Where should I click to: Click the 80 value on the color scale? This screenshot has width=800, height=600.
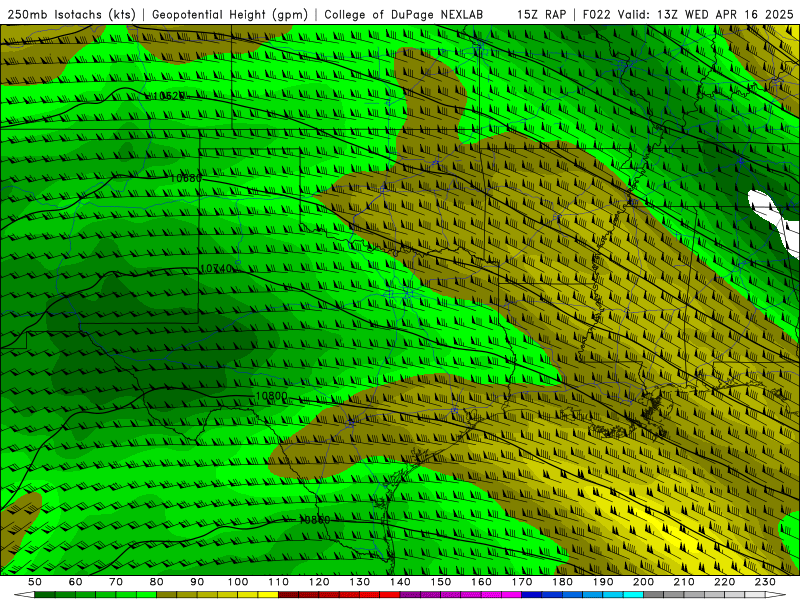(x=157, y=582)
